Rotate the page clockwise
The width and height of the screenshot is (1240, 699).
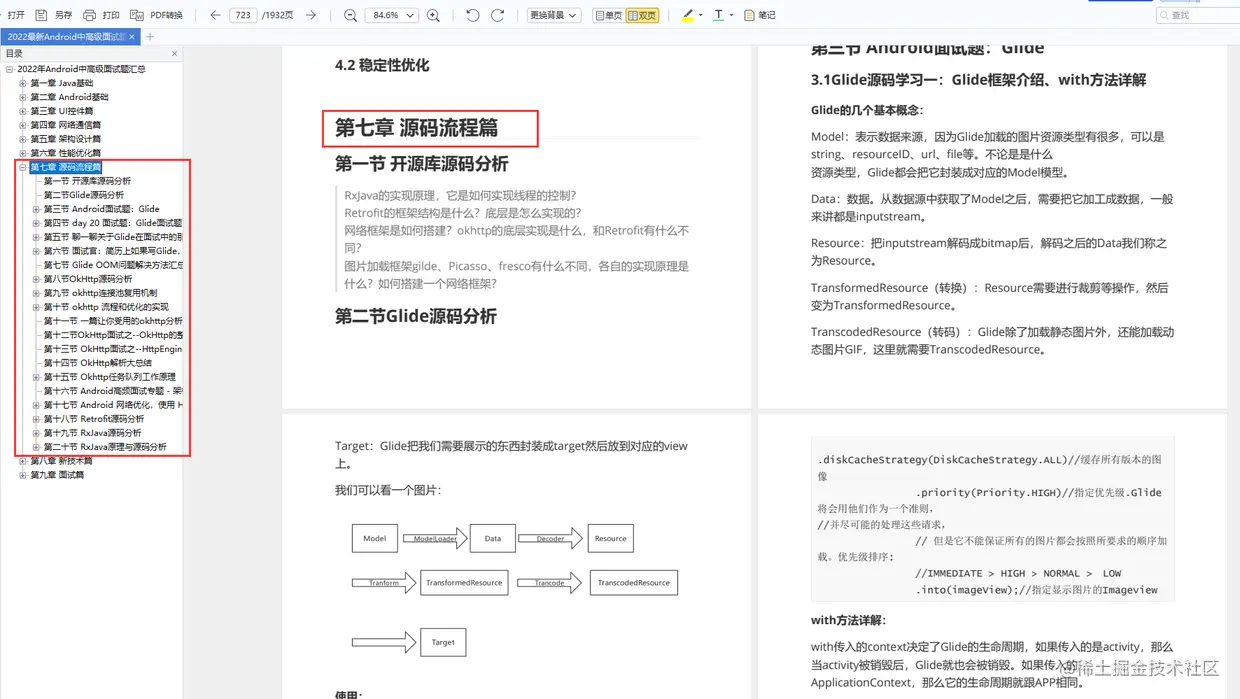[497, 15]
